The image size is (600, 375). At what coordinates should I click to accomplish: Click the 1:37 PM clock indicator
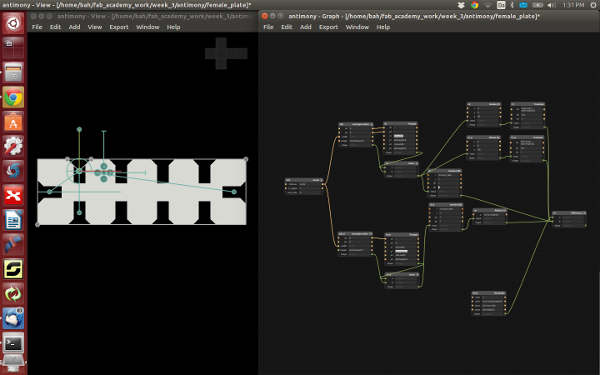click(573, 5)
